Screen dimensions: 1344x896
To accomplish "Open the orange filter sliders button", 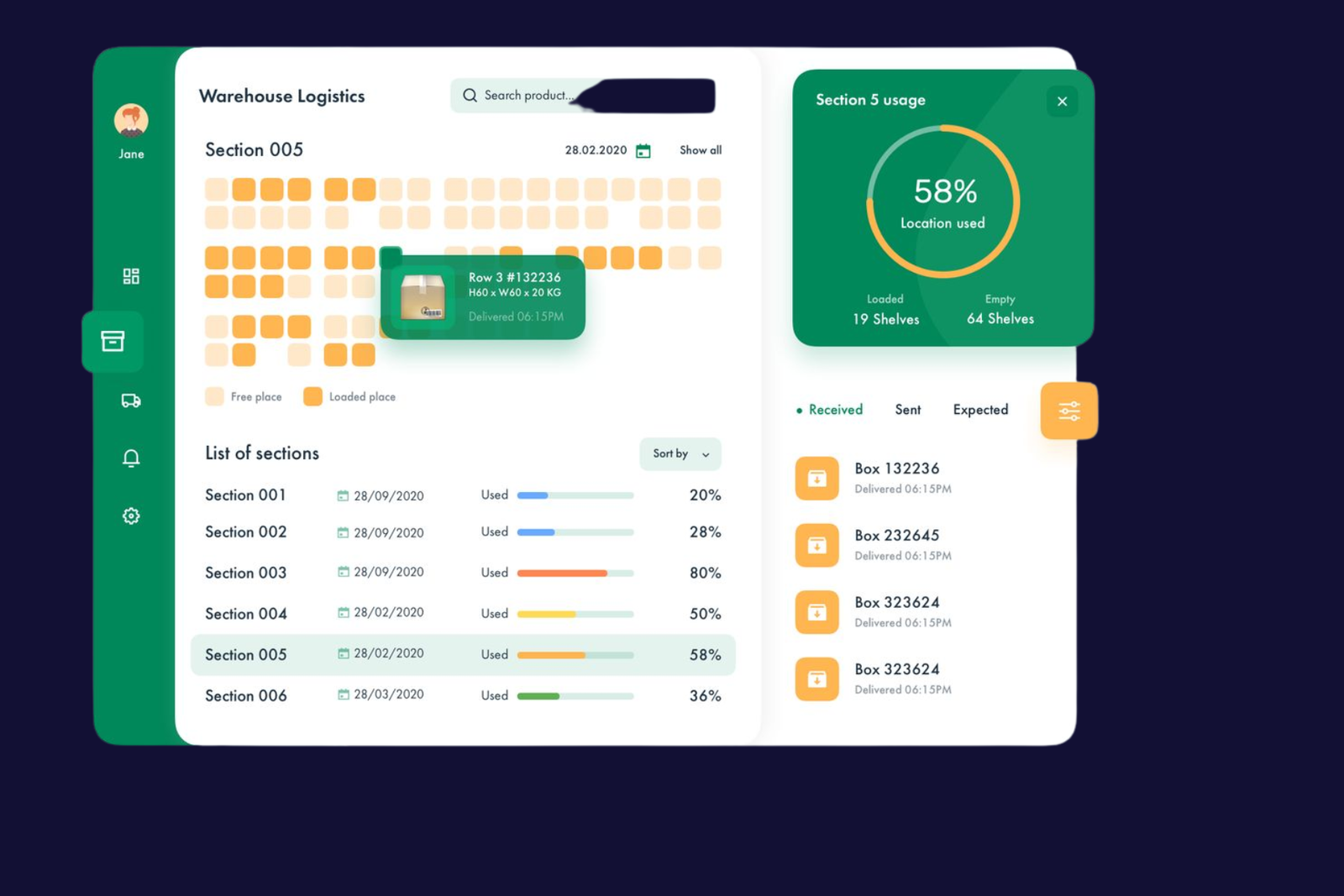I will pos(1068,411).
